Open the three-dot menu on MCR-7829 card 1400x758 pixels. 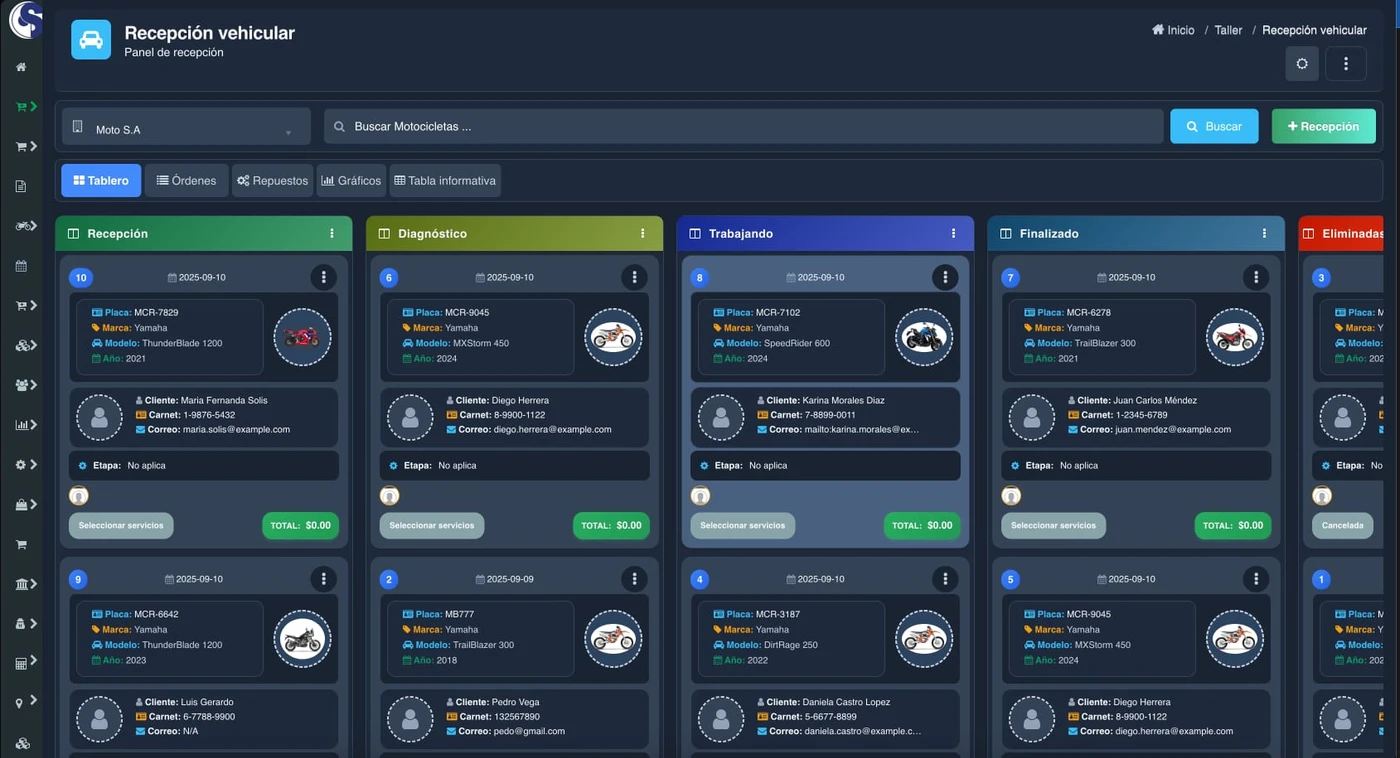(323, 277)
